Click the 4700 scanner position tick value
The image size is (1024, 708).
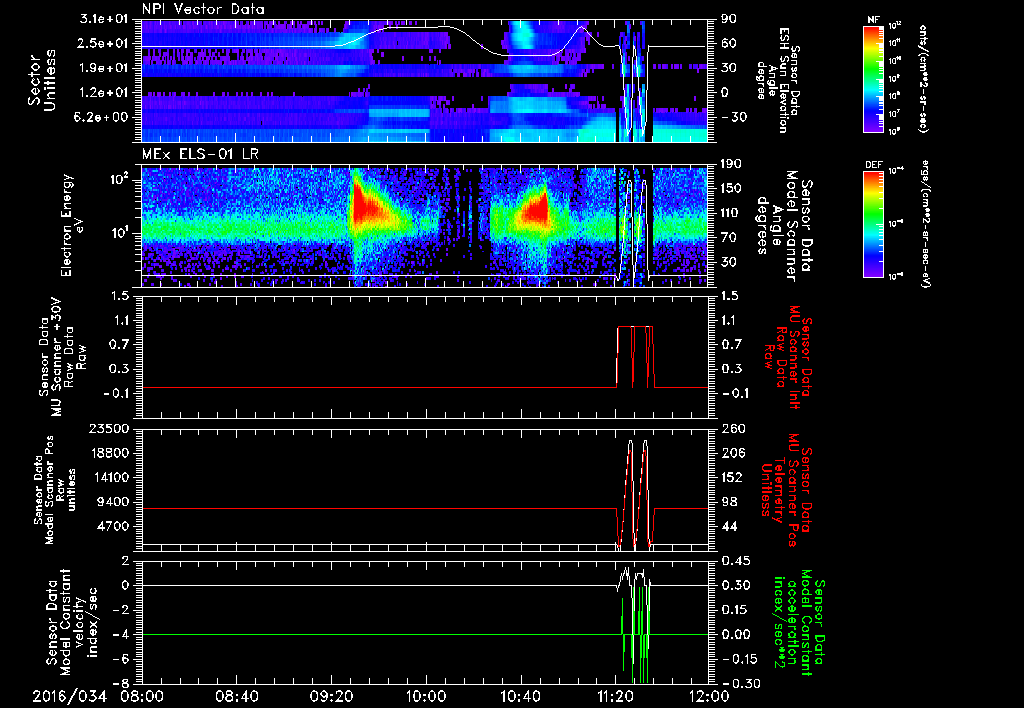[x=114, y=526]
